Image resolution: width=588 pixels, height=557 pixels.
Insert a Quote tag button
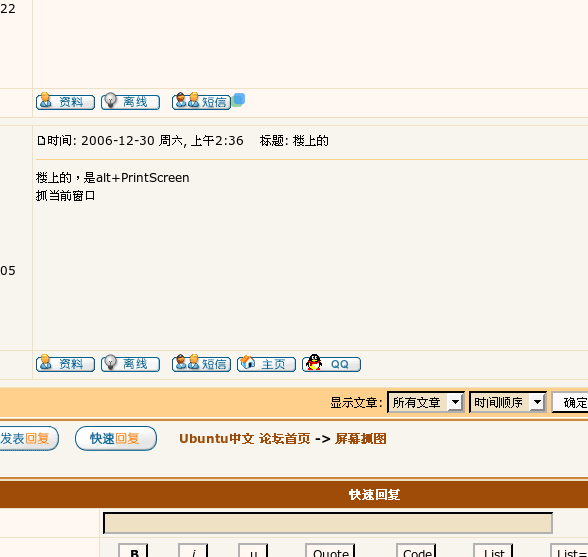coord(330,551)
